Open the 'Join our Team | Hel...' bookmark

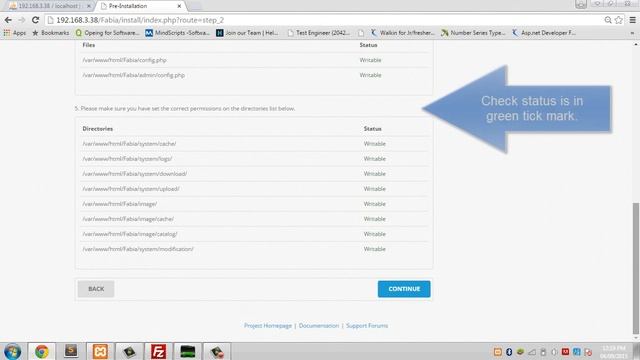(x=247, y=33)
